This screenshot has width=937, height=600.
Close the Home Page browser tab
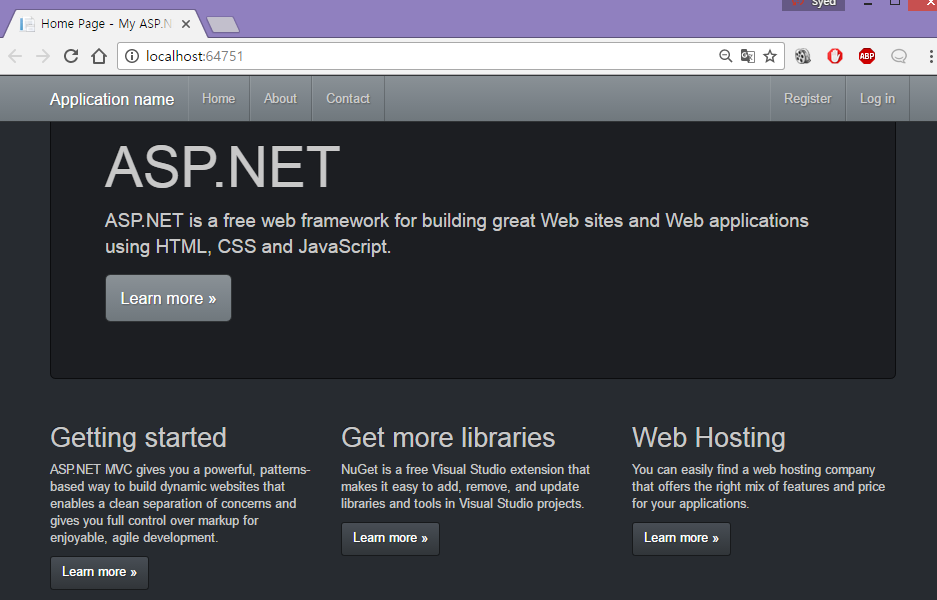186,23
